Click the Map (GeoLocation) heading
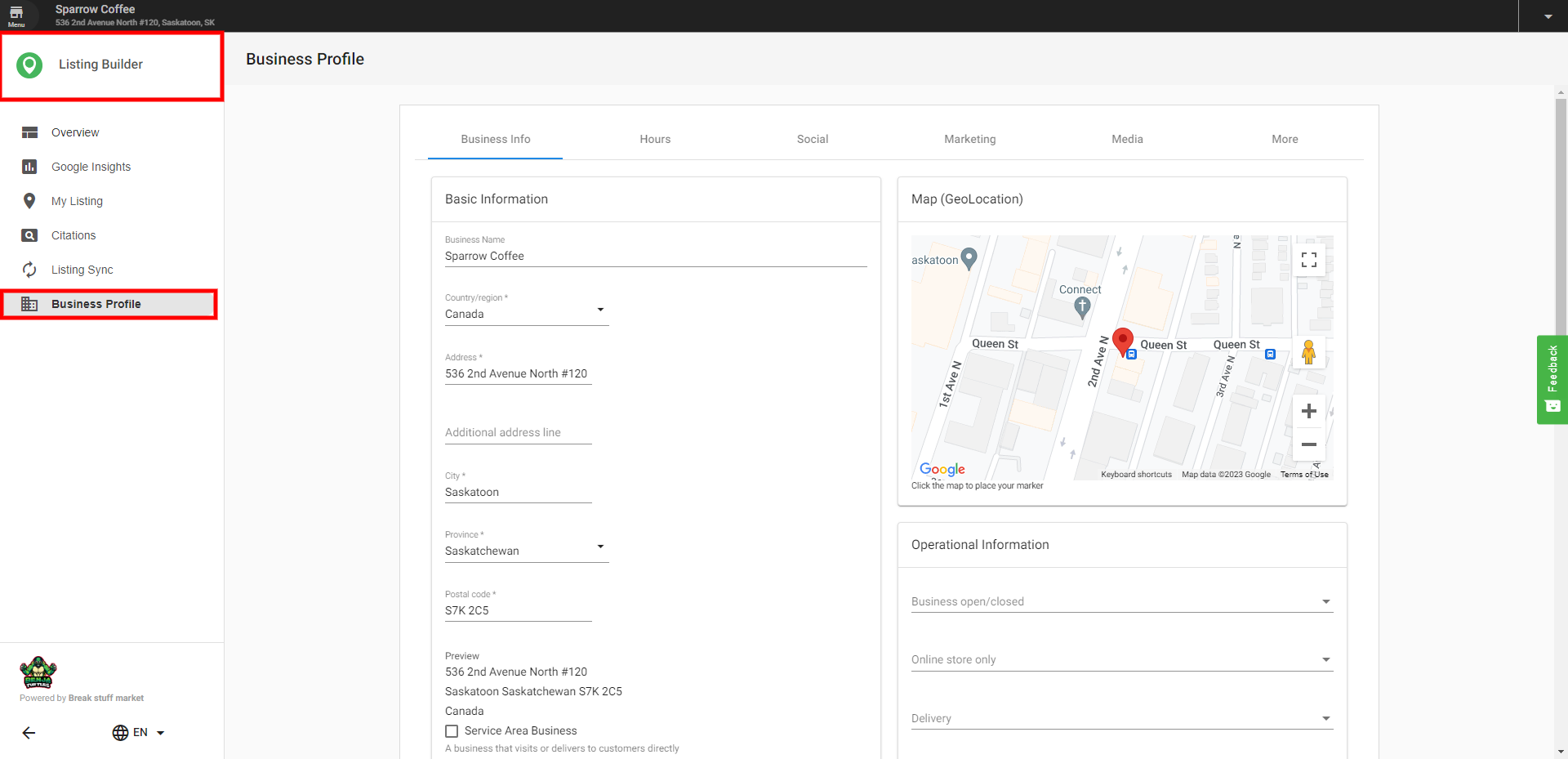This screenshot has height=759, width=1568. coord(967,199)
